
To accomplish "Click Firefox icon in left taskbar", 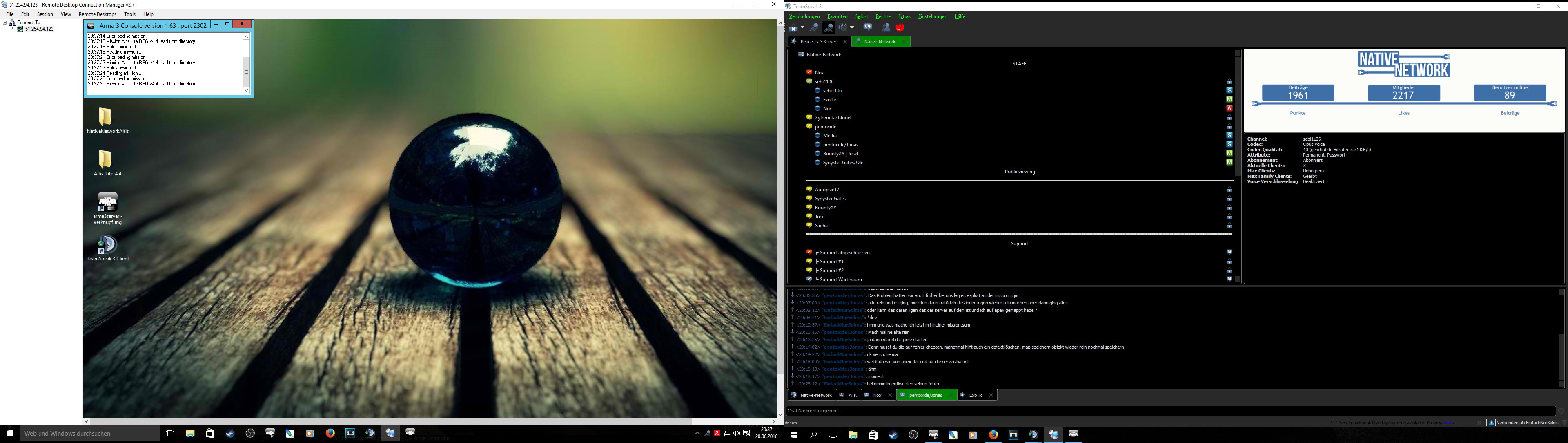I will [x=330, y=433].
